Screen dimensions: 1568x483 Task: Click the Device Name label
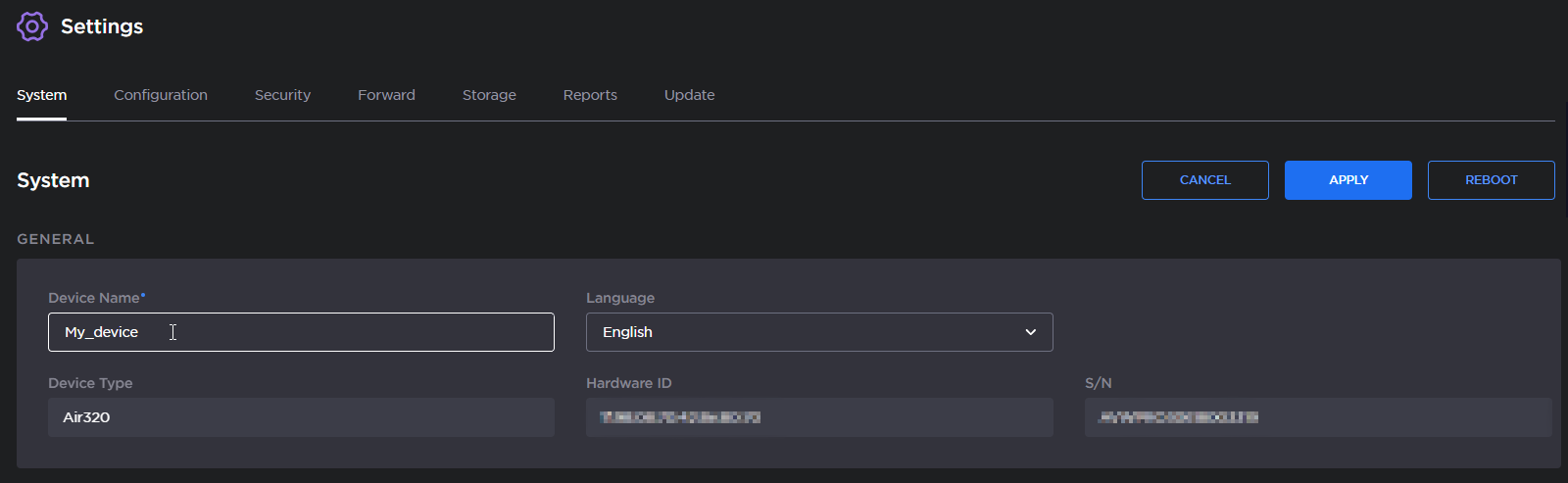[x=94, y=298]
